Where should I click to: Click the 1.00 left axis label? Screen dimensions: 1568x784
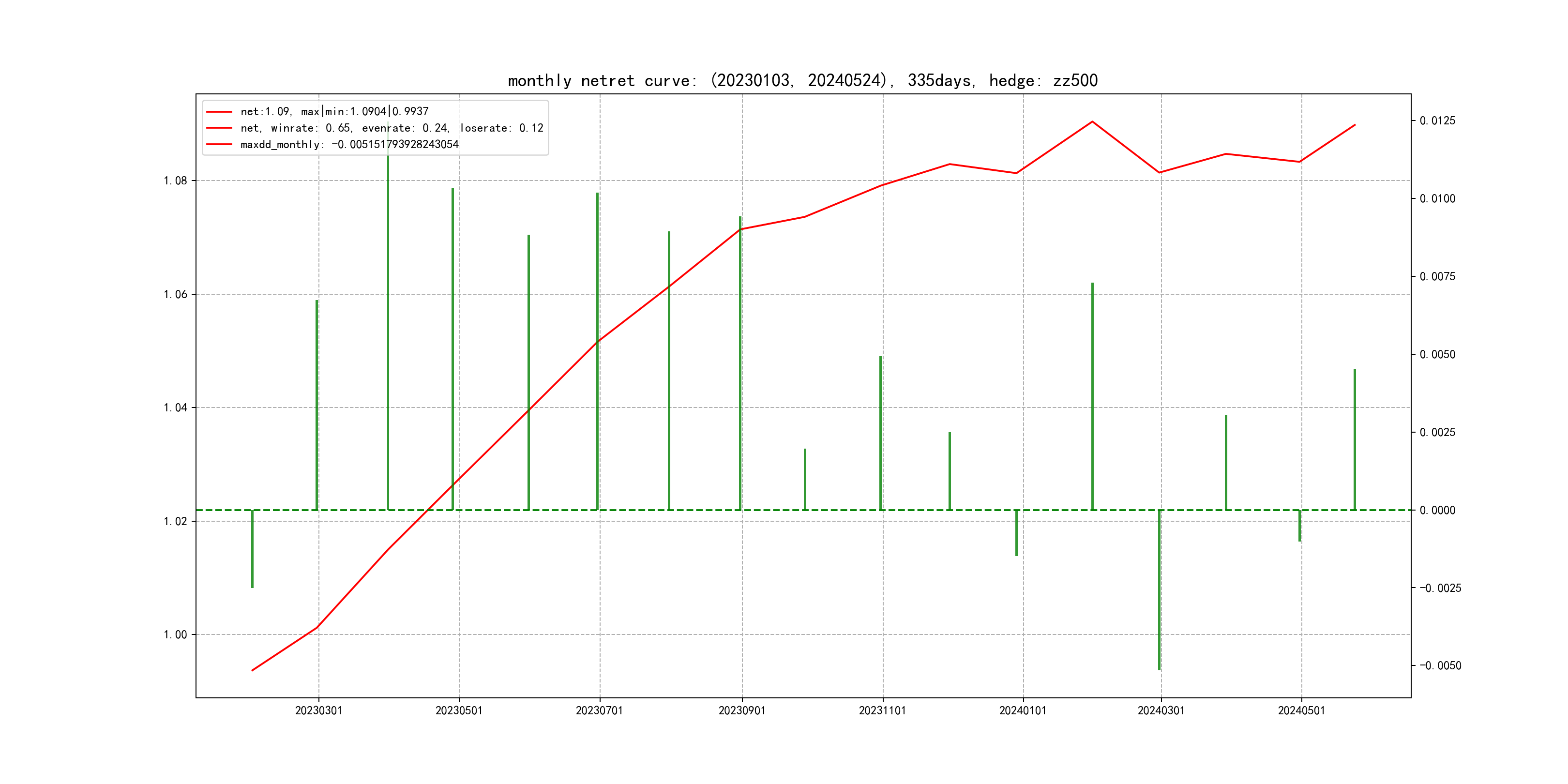175,635
